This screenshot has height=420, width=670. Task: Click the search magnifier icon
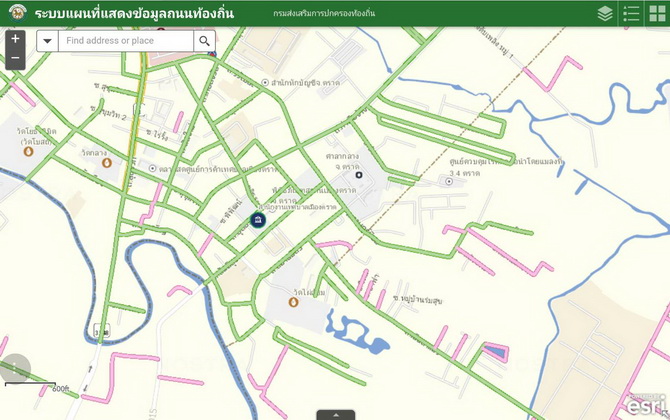[204, 41]
